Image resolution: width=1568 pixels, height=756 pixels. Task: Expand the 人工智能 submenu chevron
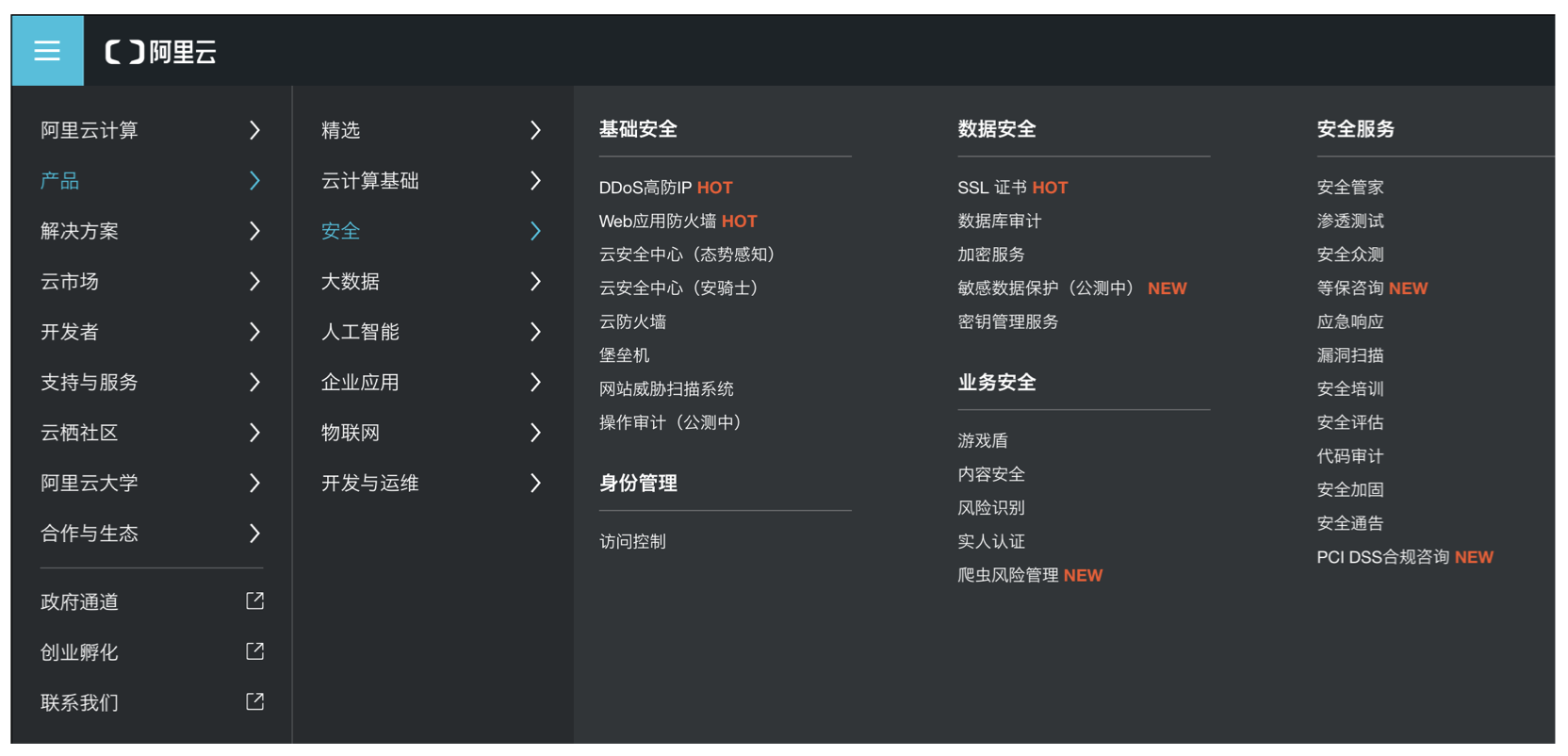coord(535,332)
